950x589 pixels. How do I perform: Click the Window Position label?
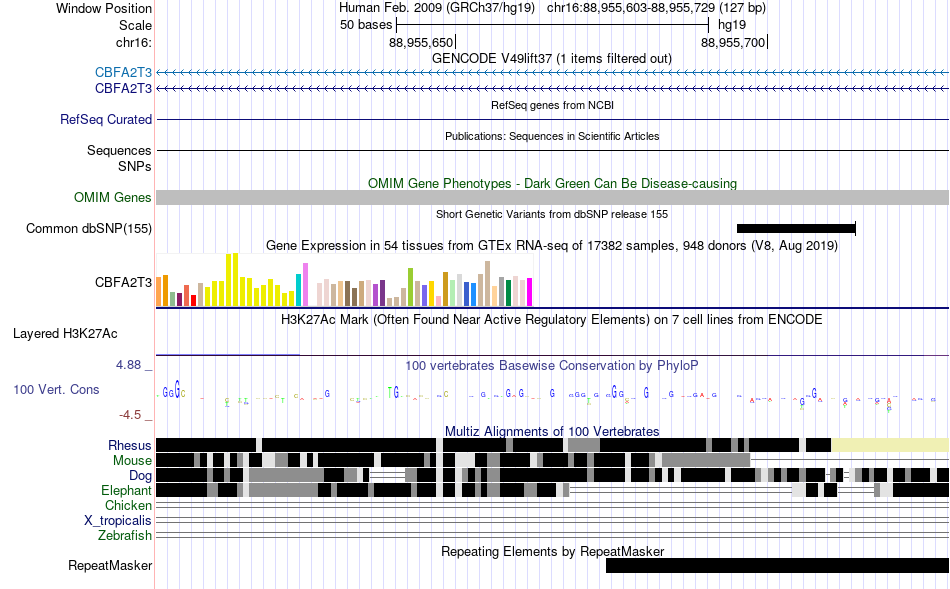click(x=104, y=8)
